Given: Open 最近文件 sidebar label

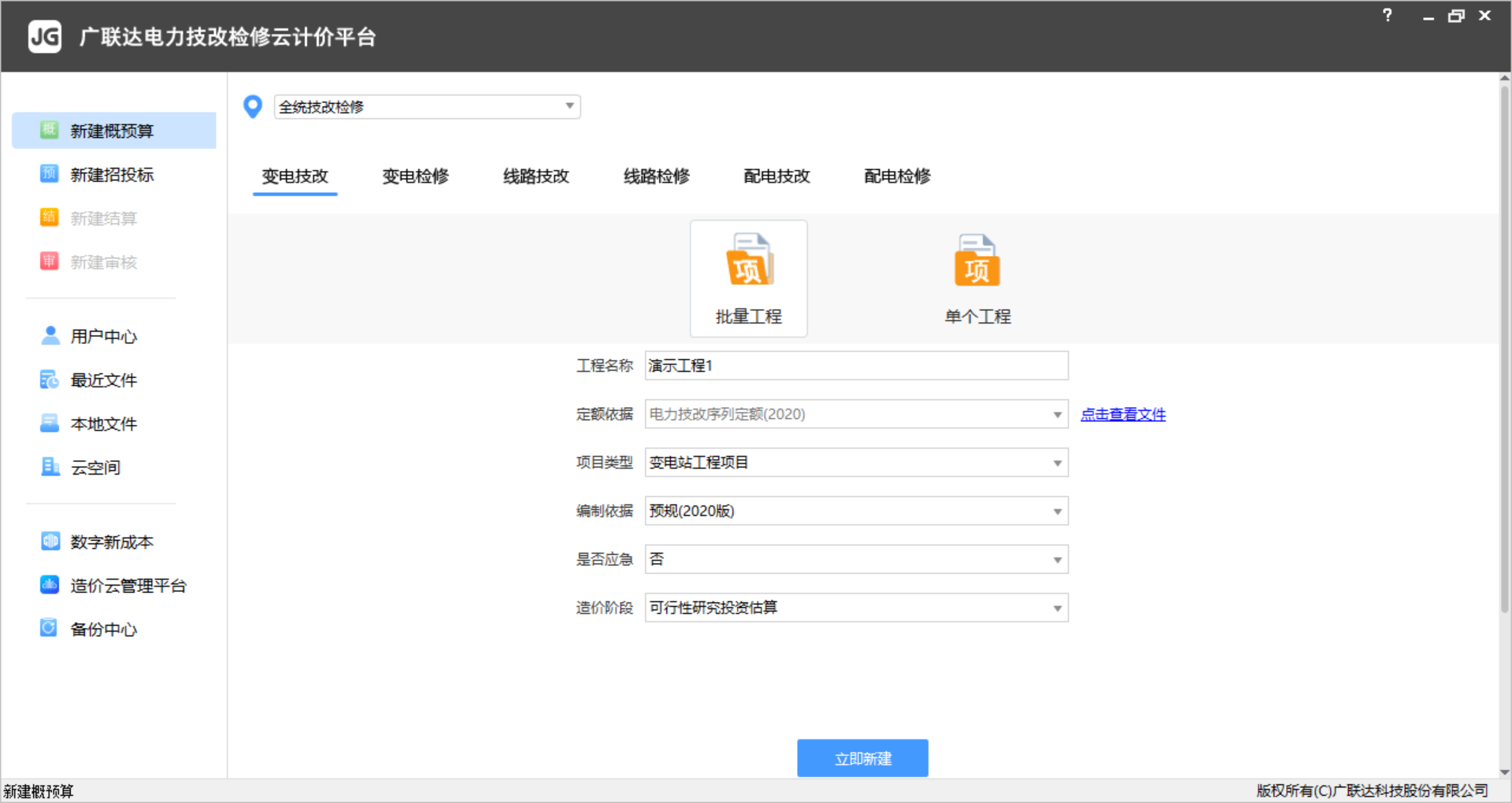Looking at the screenshot, I should point(104,380).
